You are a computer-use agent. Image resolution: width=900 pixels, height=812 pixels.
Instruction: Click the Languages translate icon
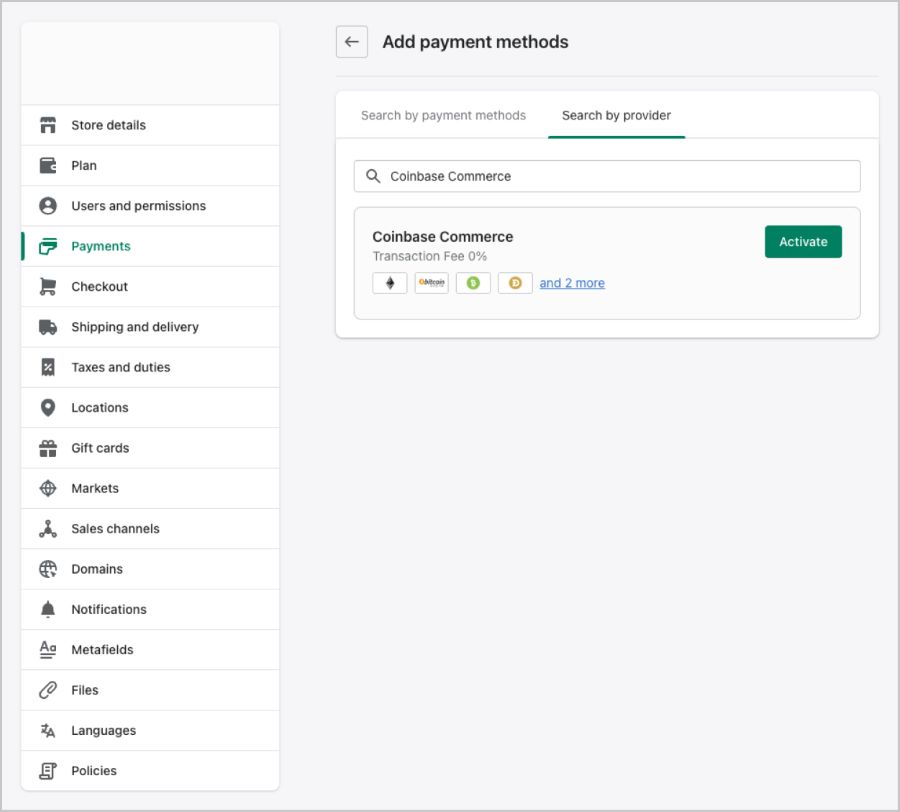tap(48, 731)
